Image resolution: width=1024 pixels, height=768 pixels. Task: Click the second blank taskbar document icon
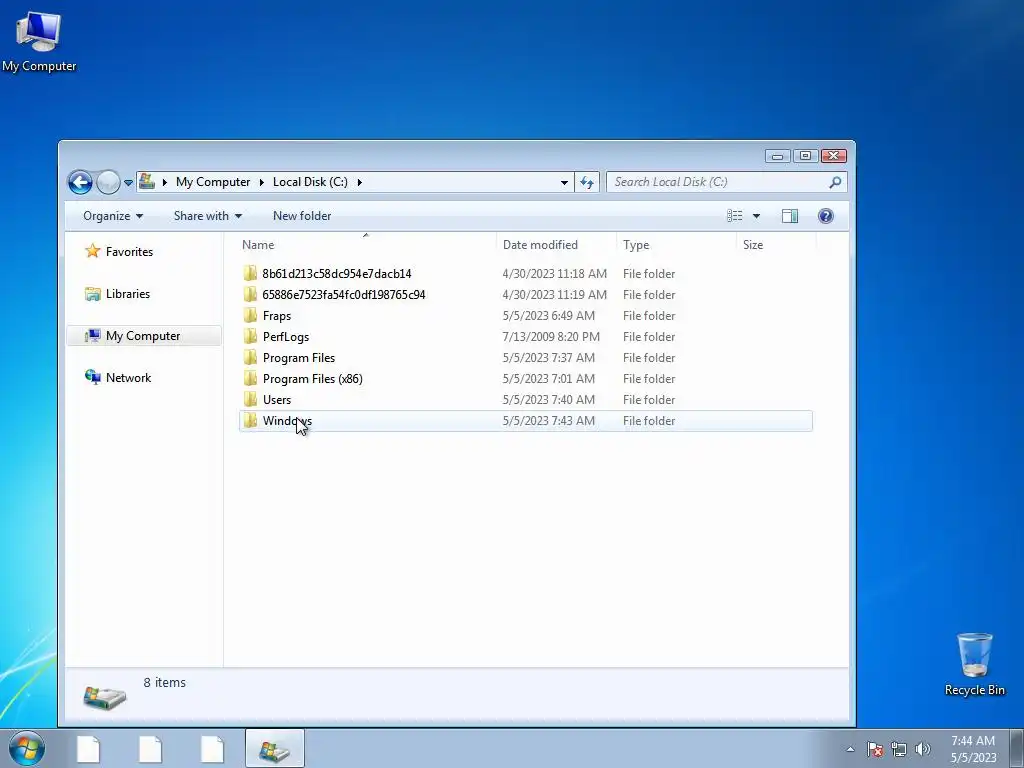click(150, 748)
